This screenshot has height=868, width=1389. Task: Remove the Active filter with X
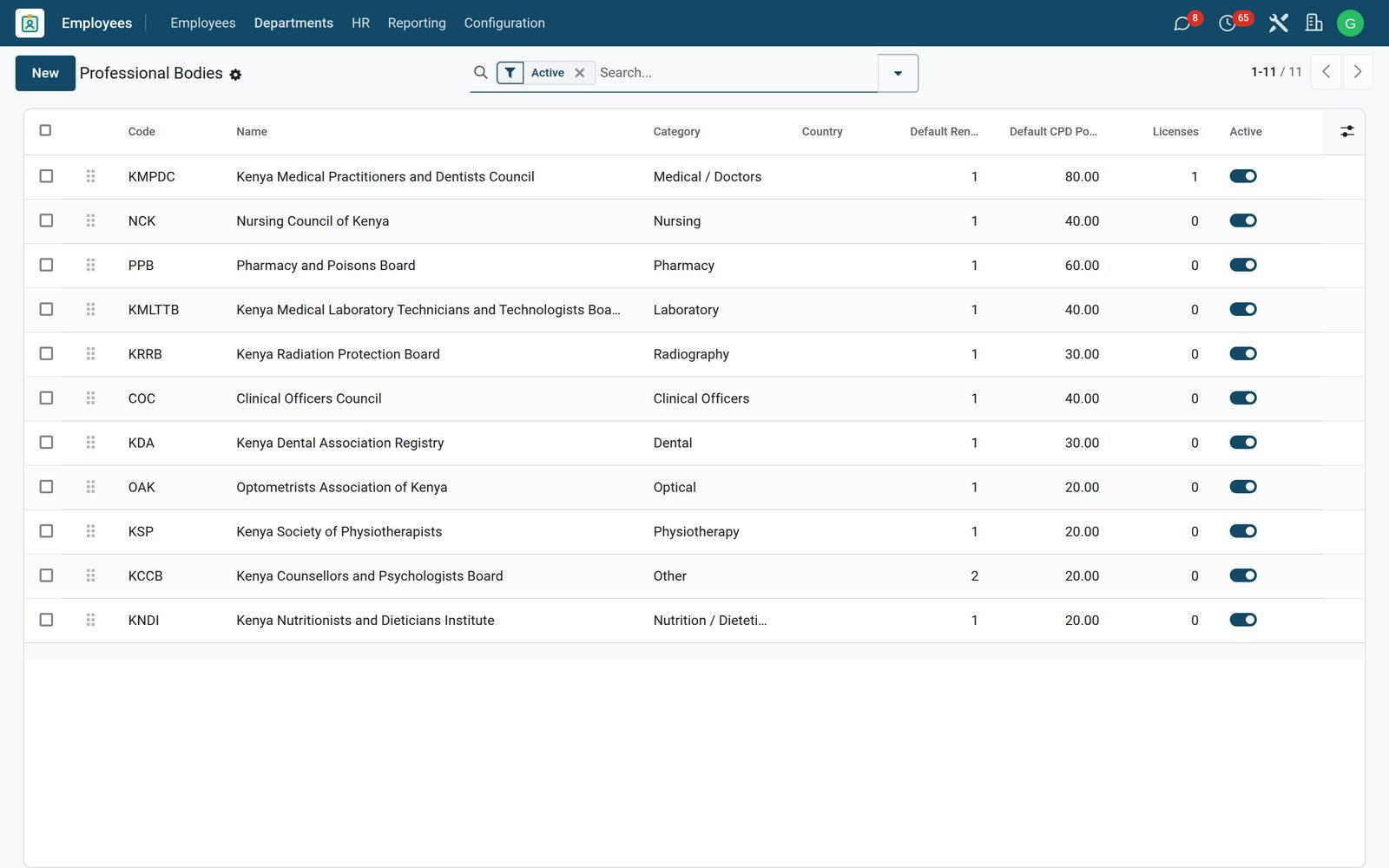(580, 73)
